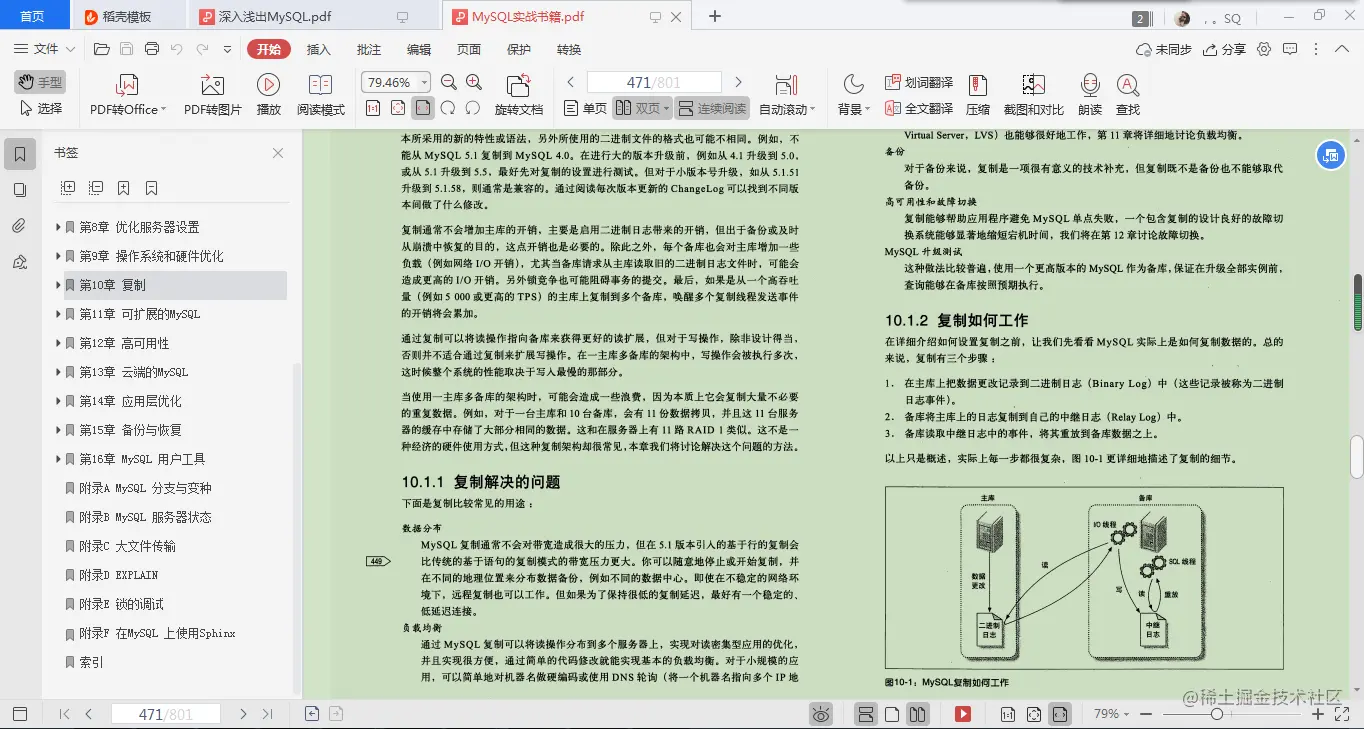
Task: Open quick access toolbar customization arrow
Action: pos(228,49)
